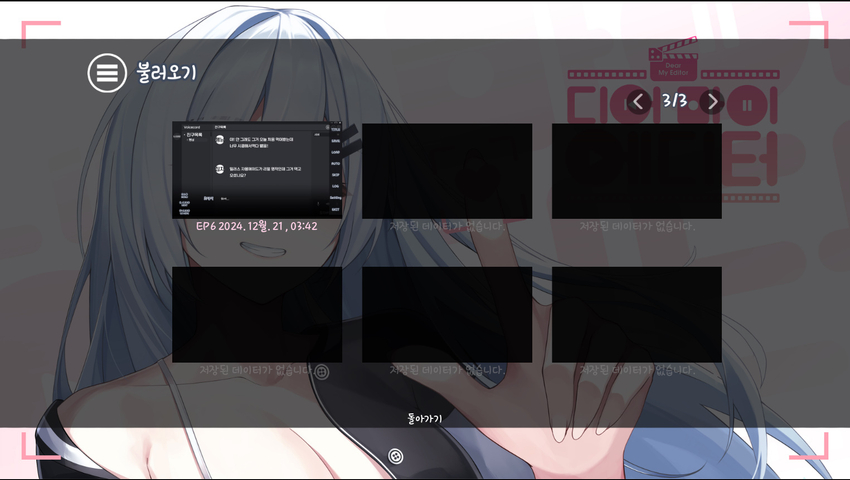Click the 3/3 page indicator

click(675, 101)
